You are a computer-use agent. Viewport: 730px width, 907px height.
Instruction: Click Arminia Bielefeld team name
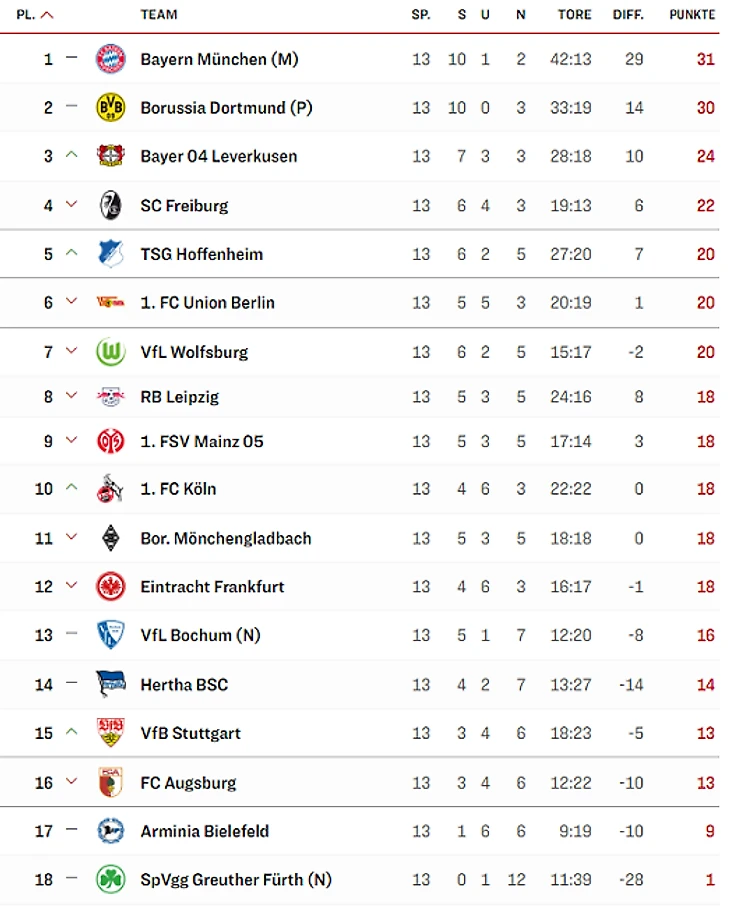point(204,831)
